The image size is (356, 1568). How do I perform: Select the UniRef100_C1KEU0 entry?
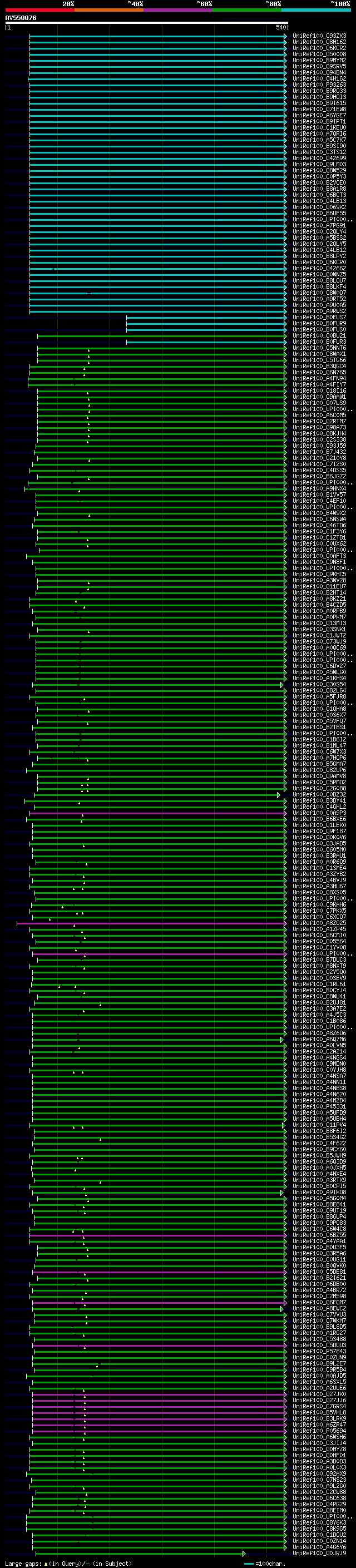coord(319,128)
